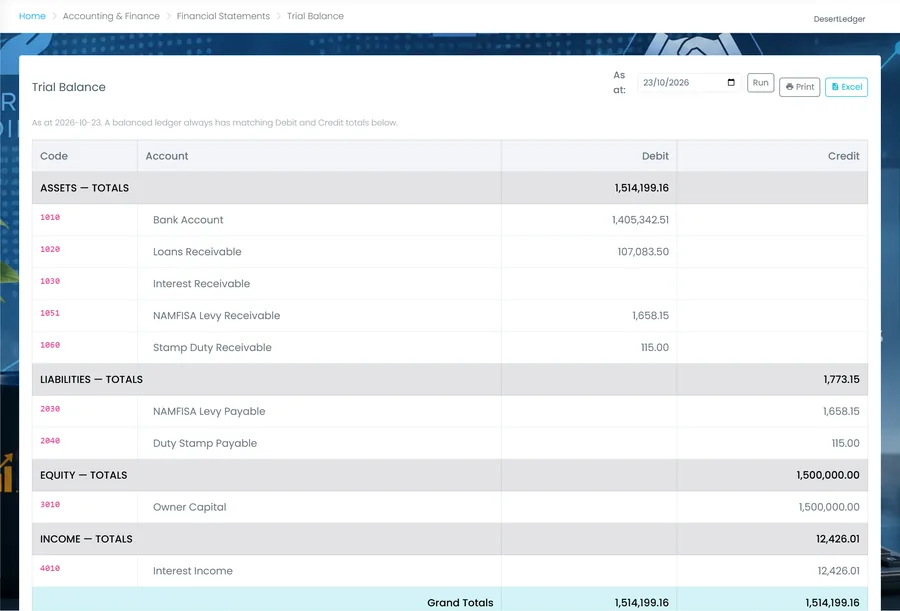The width and height of the screenshot is (900, 611).
Task: Click the Owner Capital account
Action: click(189, 507)
